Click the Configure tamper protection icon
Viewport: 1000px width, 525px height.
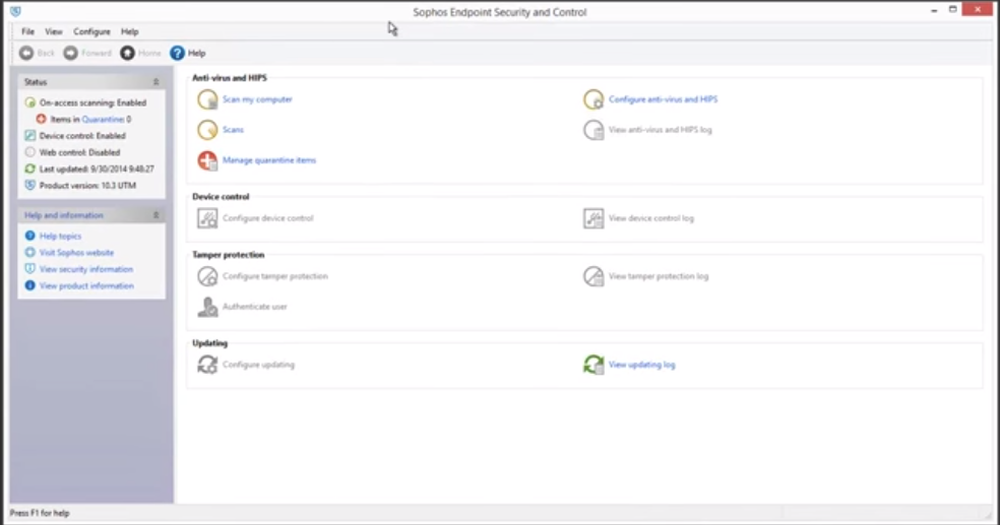pyautogui.click(x=207, y=276)
